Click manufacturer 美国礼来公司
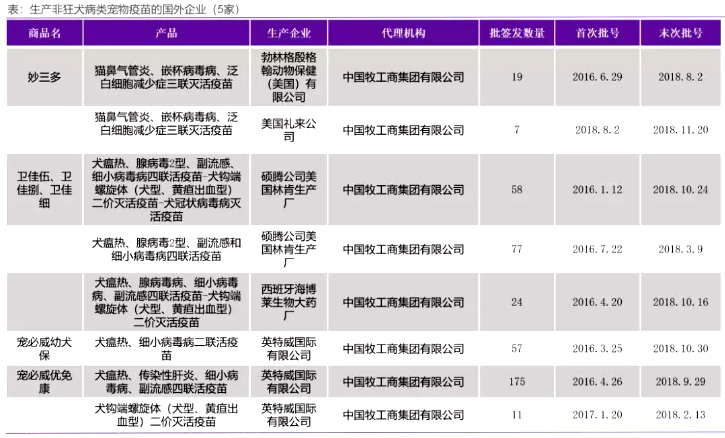This screenshot has height=438, width=725. click(x=289, y=130)
